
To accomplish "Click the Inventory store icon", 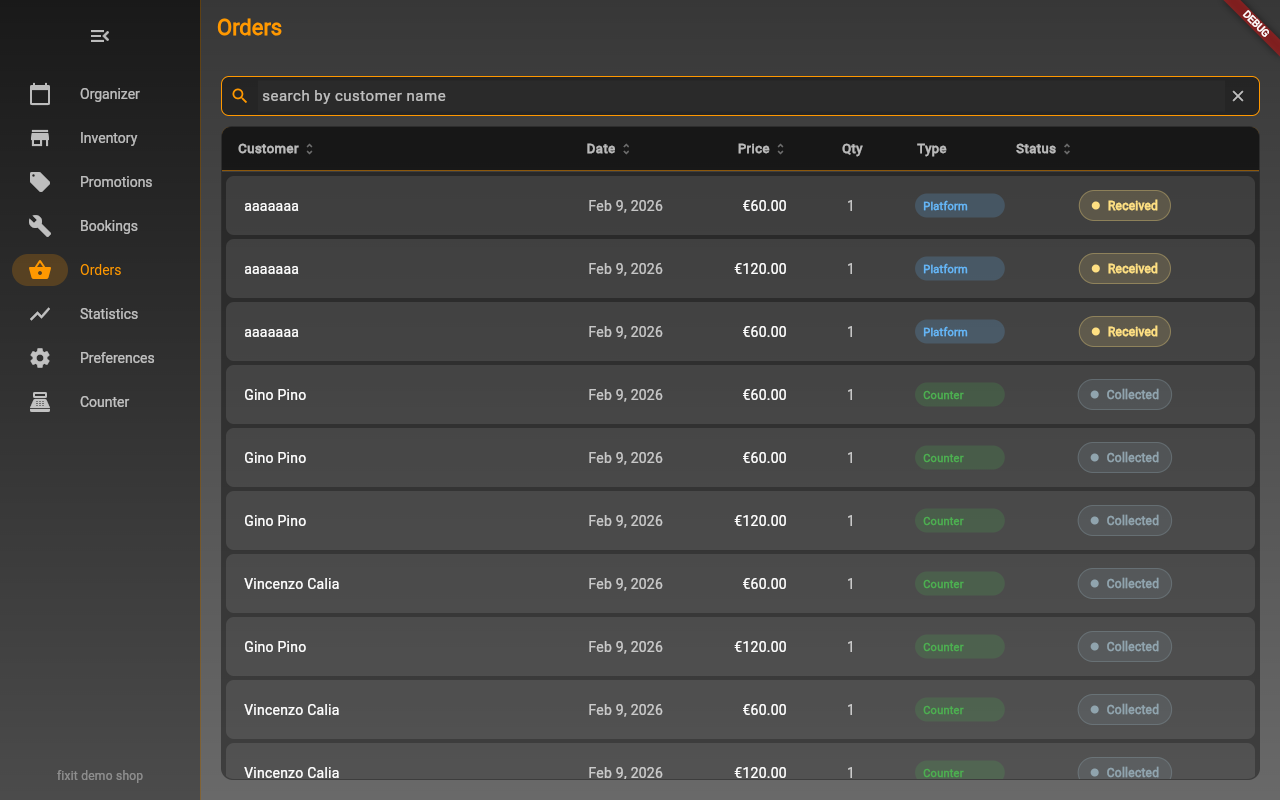I will click(x=40, y=138).
